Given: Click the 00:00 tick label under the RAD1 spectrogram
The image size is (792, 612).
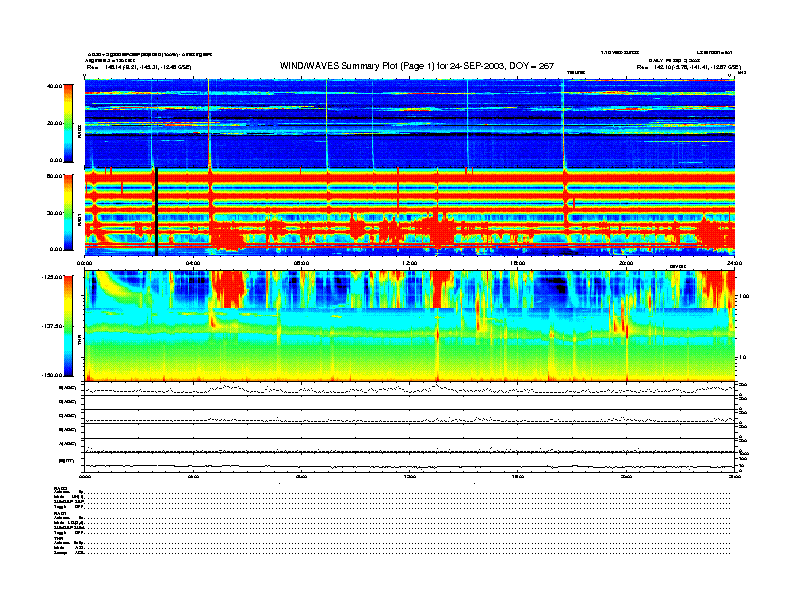Looking at the screenshot, I should pyautogui.click(x=84, y=263).
